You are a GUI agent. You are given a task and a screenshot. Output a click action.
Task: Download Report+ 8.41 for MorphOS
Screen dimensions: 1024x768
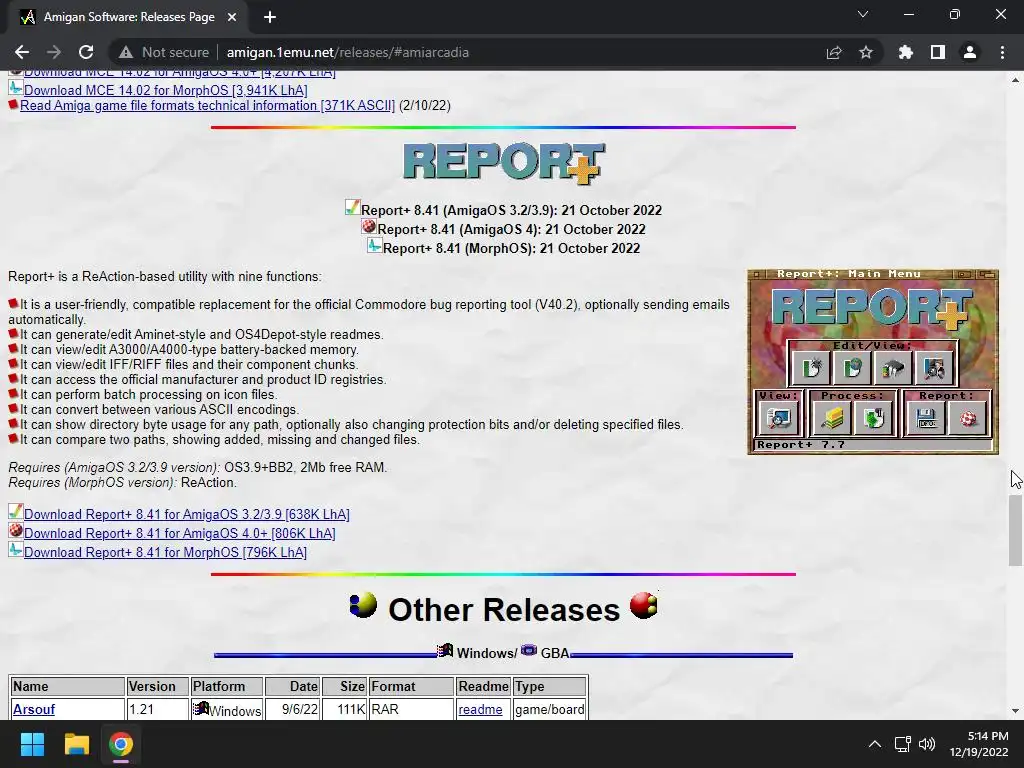(165, 552)
